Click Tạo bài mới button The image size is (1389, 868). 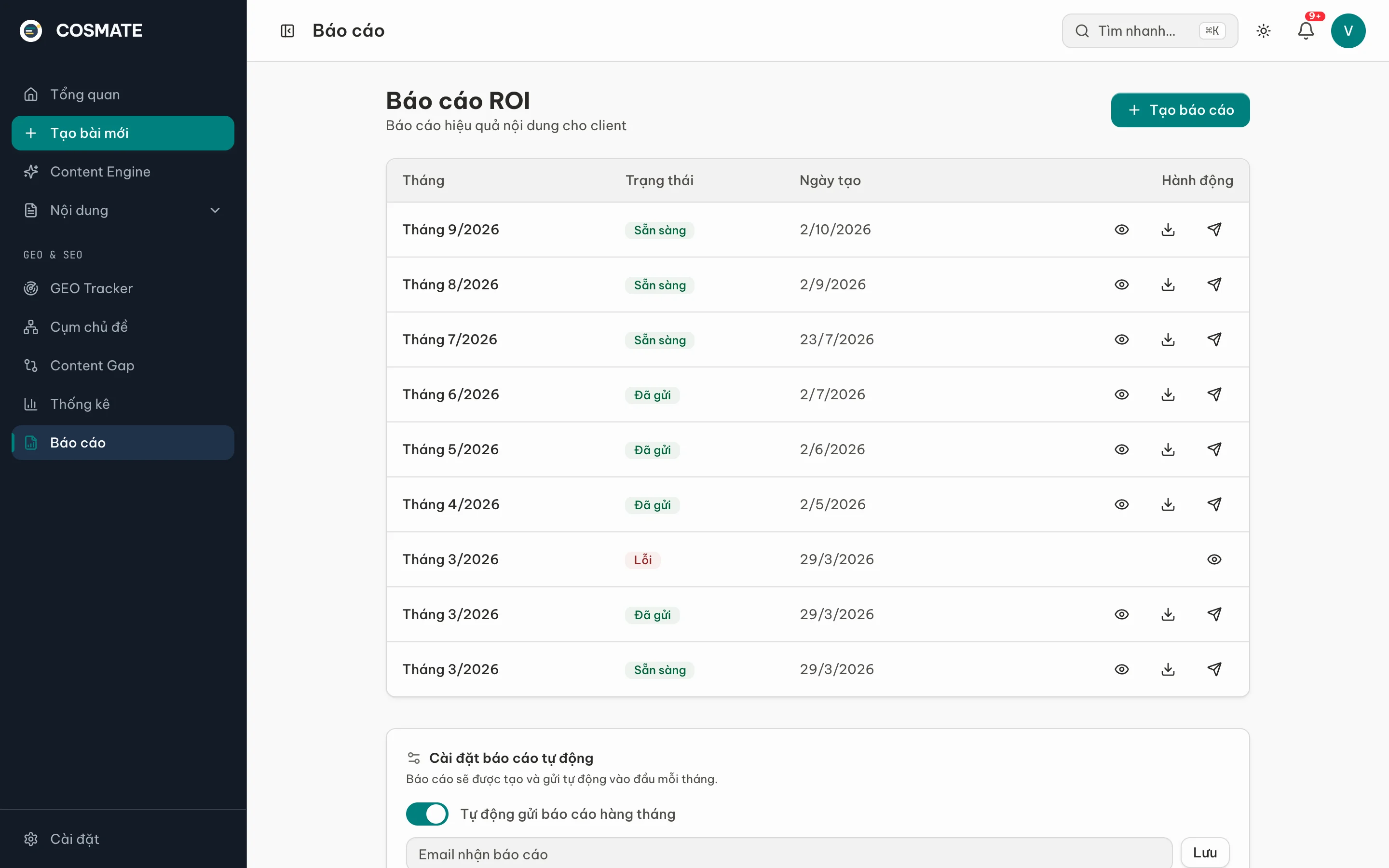123,133
